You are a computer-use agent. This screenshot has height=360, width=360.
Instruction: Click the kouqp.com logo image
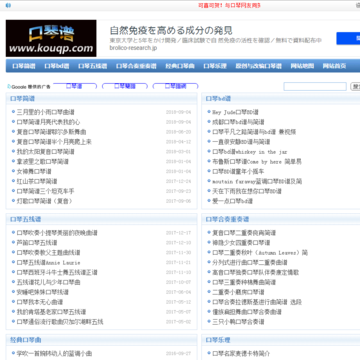coord(51,38)
